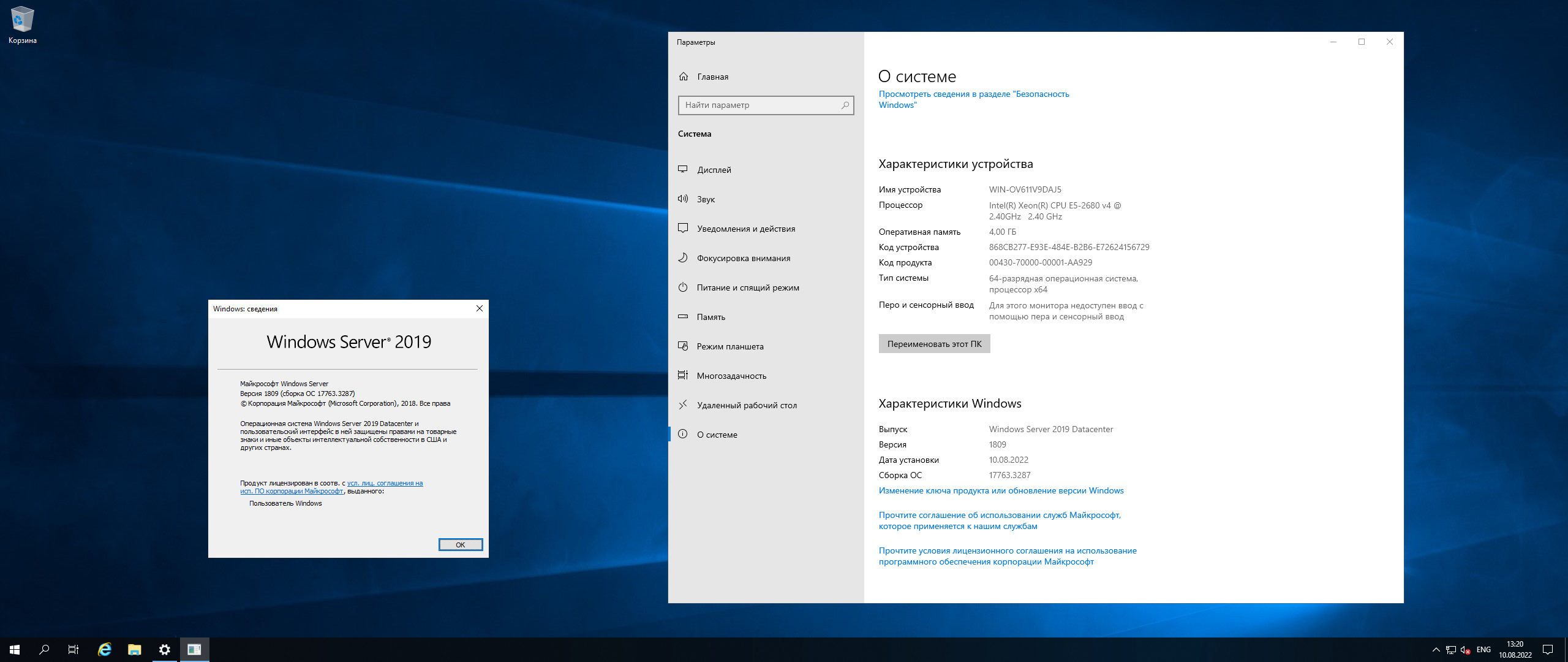Open File Explorer from the taskbar
Screen dimensions: 1568x662
(x=135, y=650)
